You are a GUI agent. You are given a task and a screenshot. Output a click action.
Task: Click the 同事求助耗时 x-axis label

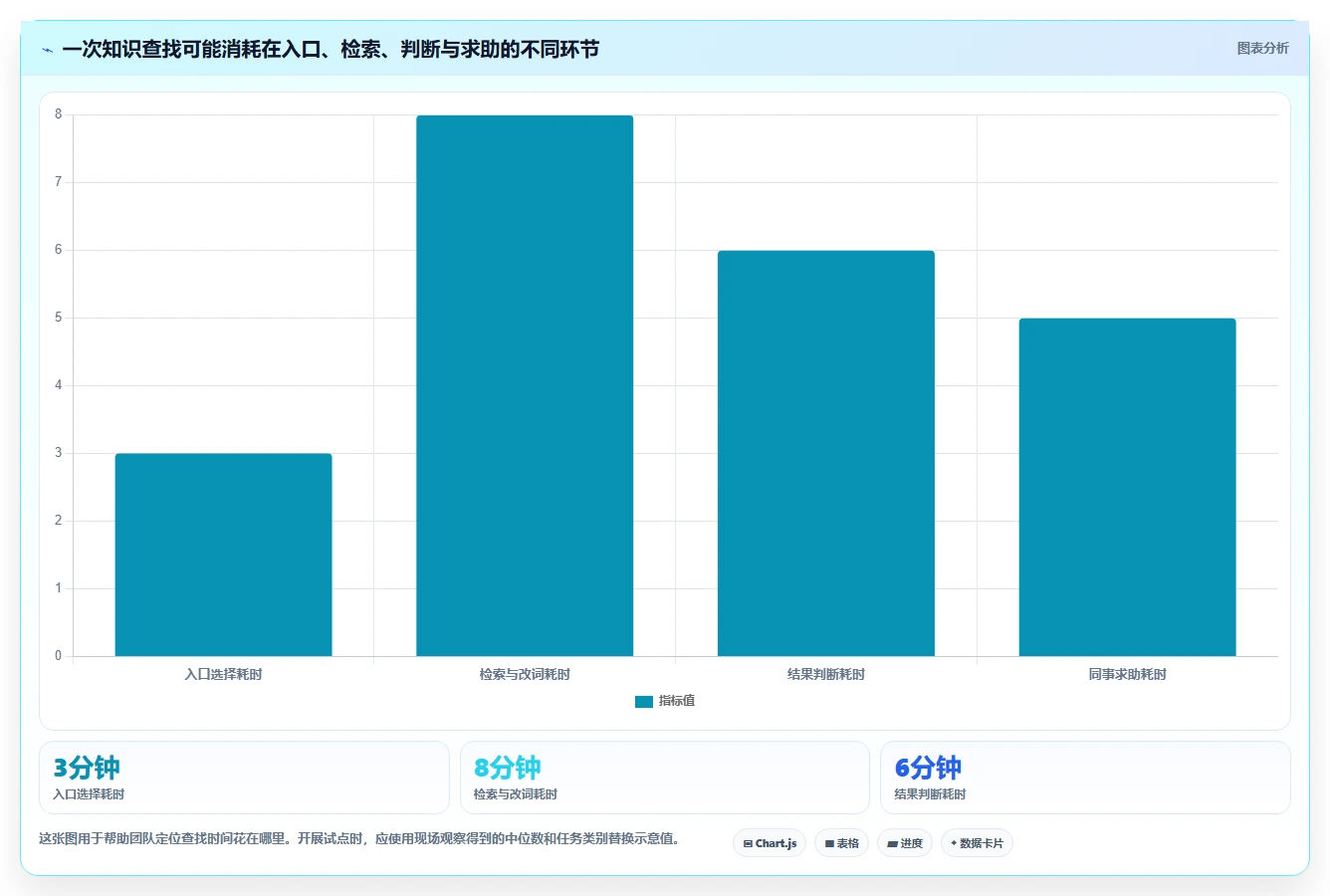tap(1127, 674)
